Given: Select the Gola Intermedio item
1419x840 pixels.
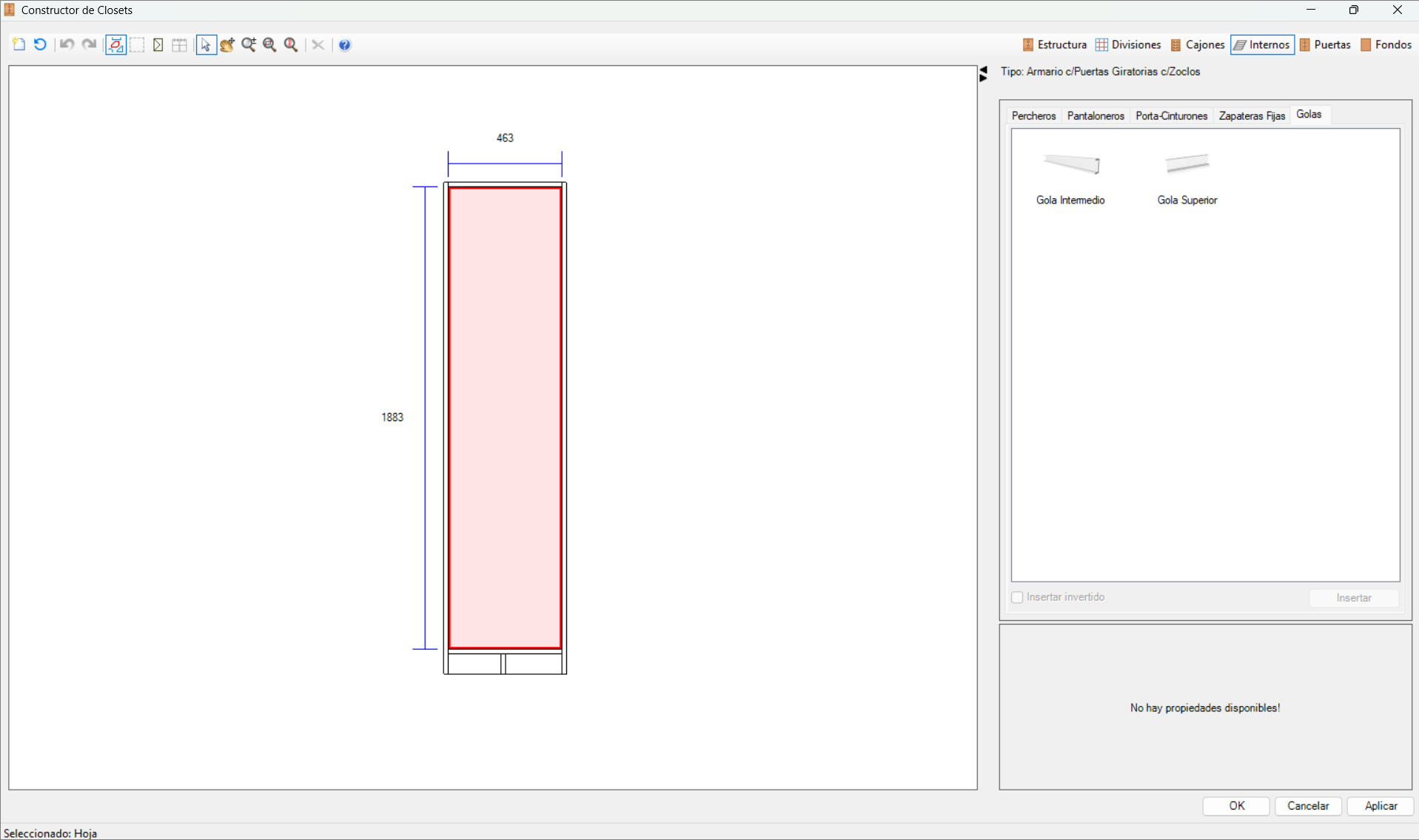Looking at the screenshot, I should click(x=1070, y=178).
